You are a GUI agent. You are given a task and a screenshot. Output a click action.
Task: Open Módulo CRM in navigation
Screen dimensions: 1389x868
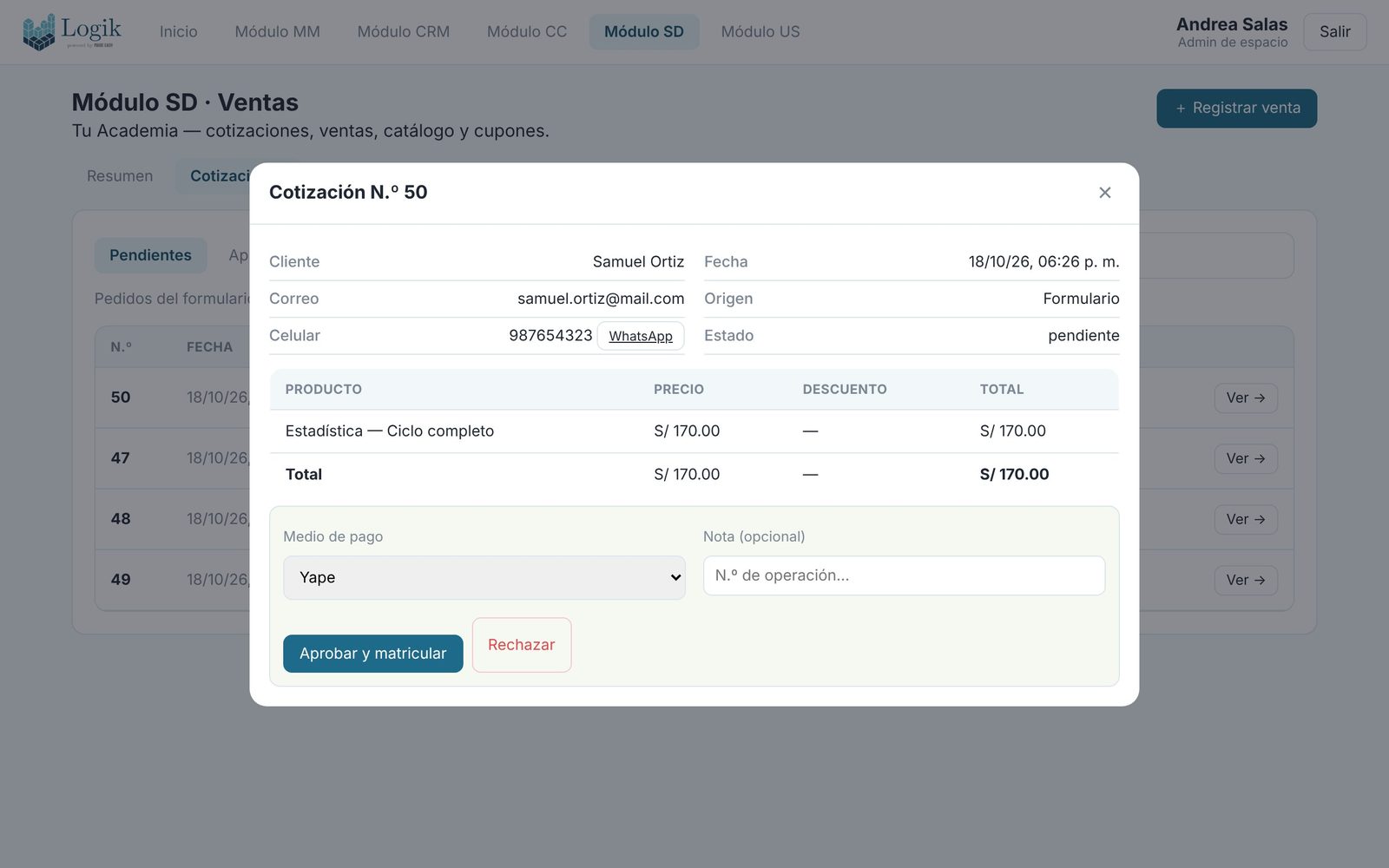(404, 32)
